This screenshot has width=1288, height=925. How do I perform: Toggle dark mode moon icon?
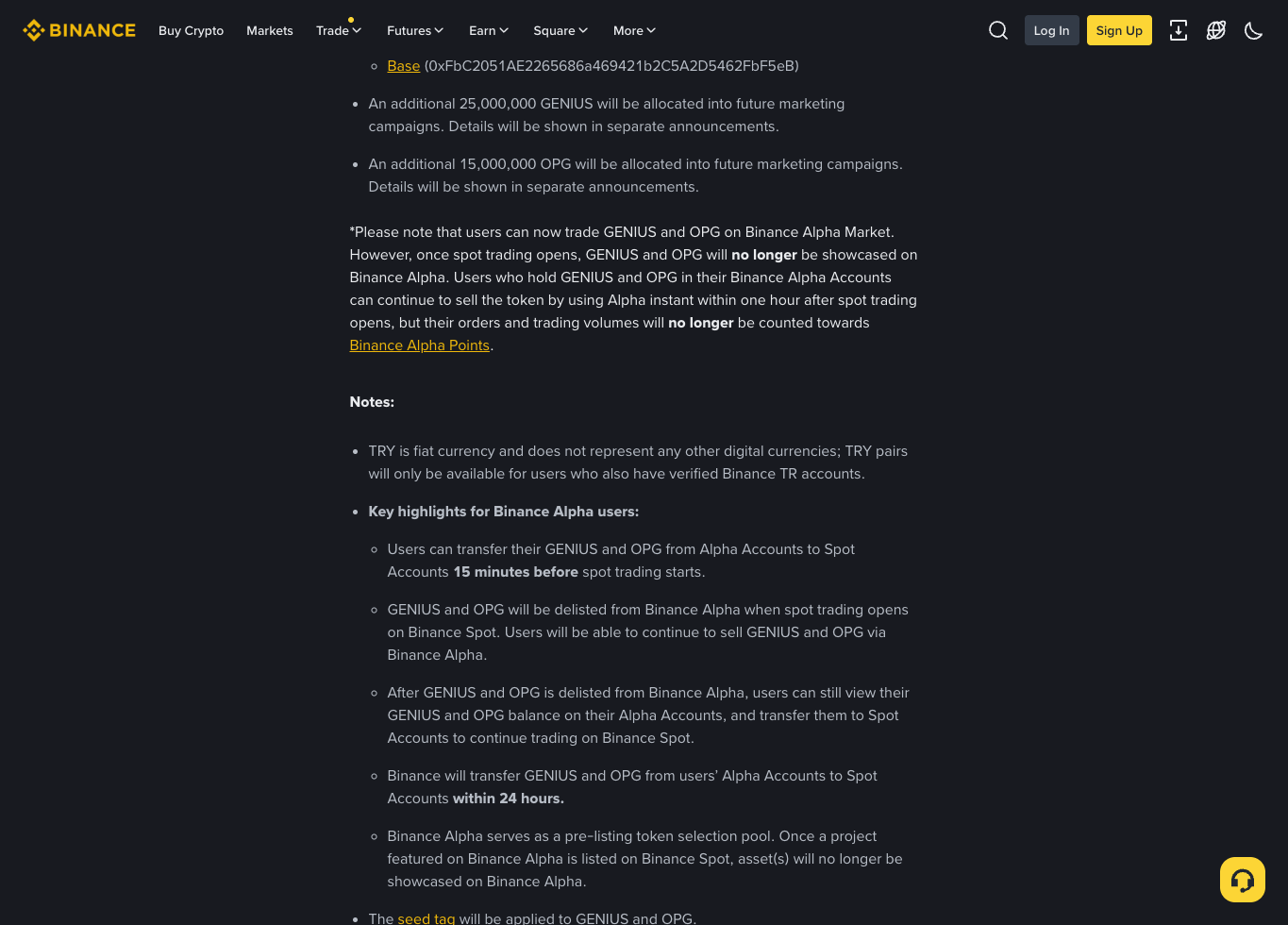1254,30
